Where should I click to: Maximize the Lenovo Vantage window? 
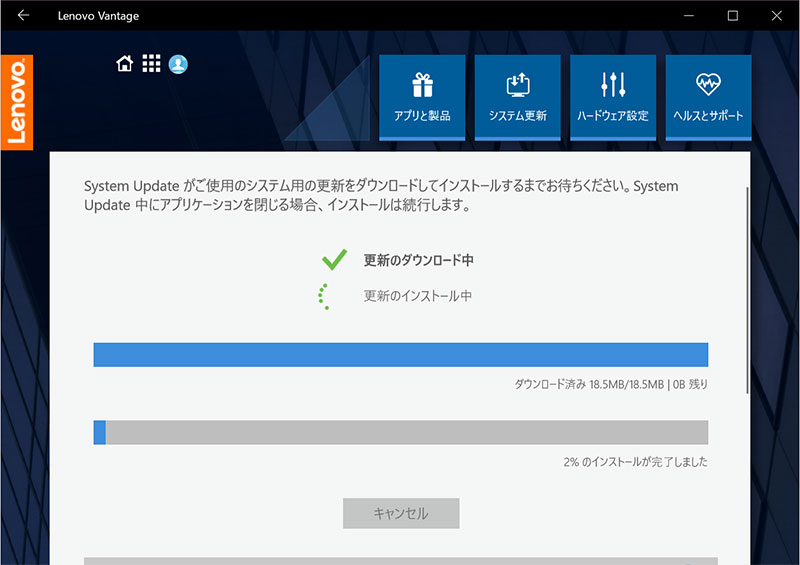tap(732, 15)
